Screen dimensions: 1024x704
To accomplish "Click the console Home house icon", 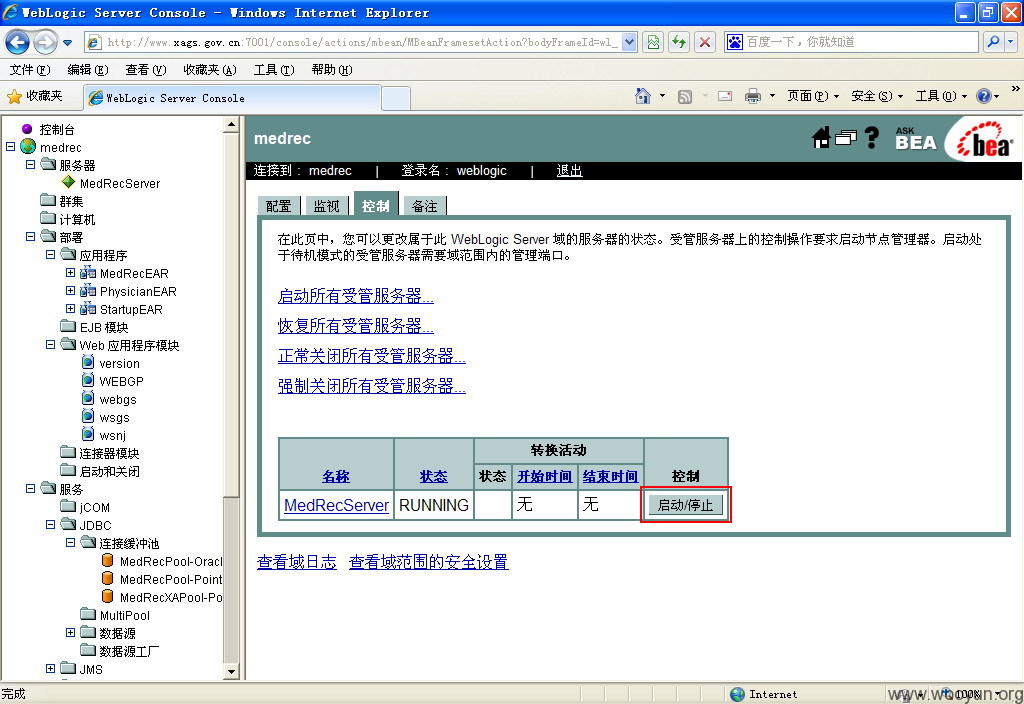I will [x=821, y=138].
